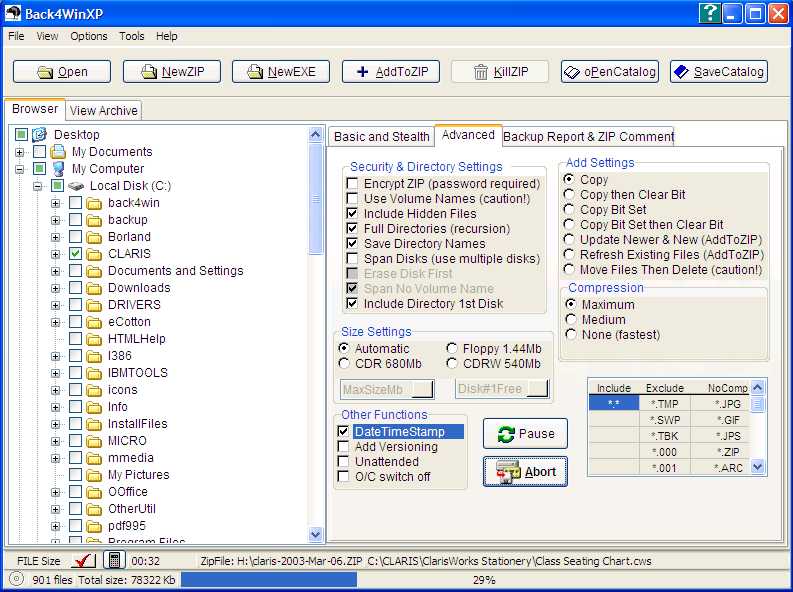Screen dimensions: 793x592
Task: Click the My Documents folder icon
Action: click(x=58, y=152)
